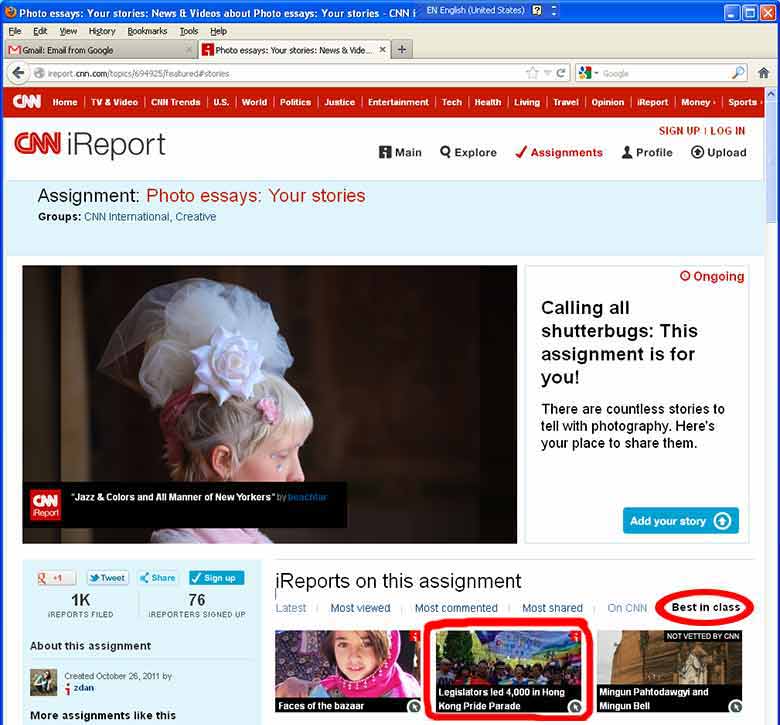Open the View menu
This screenshot has width=780, height=725.
[x=68, y=31]
